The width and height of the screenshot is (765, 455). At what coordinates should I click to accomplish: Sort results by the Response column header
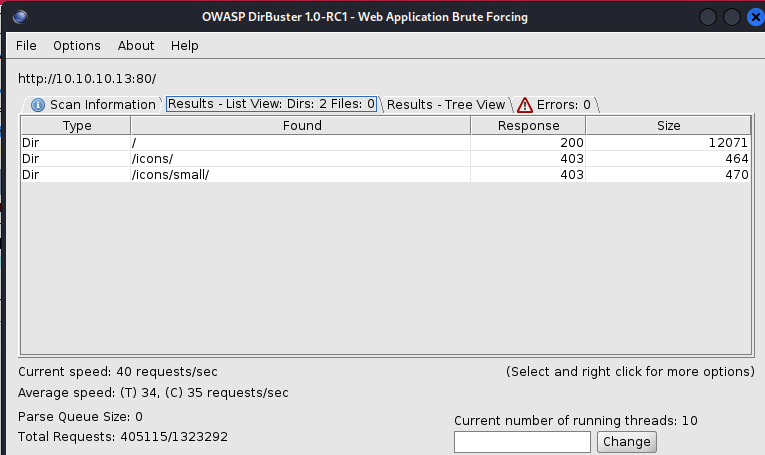point(528,125)
